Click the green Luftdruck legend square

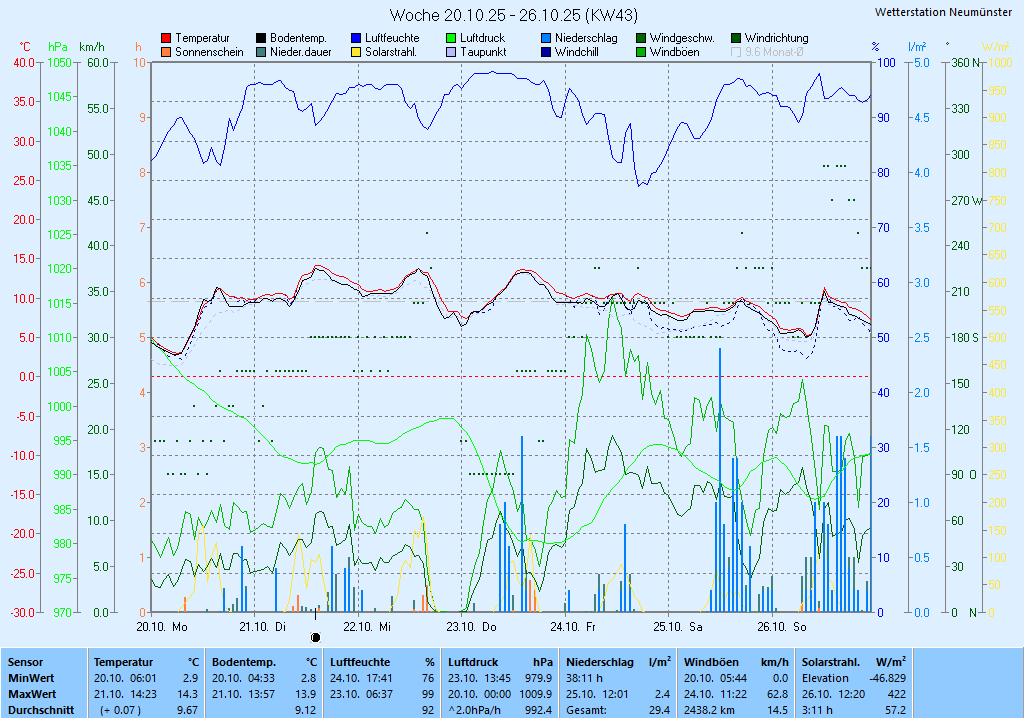point(451,38)
